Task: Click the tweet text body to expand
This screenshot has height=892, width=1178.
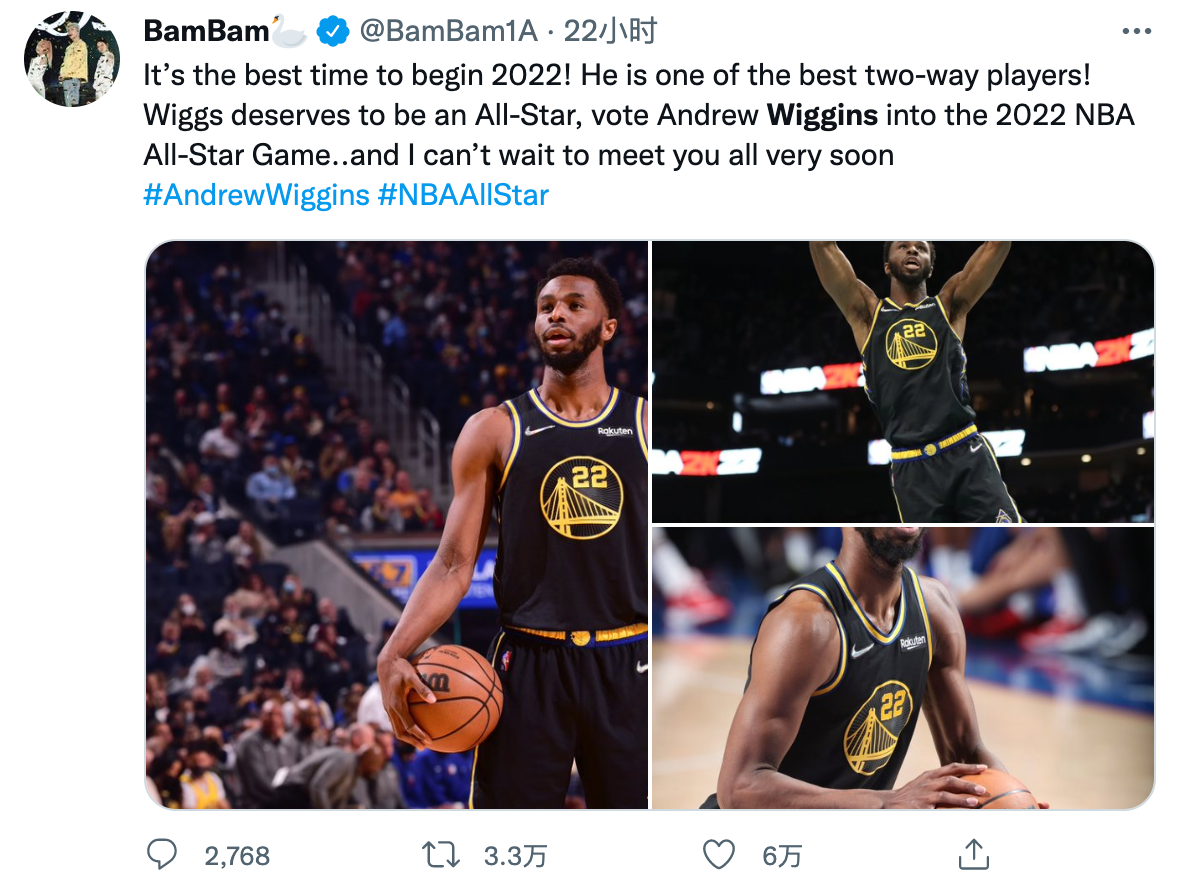Action: [x=640, y=115]
